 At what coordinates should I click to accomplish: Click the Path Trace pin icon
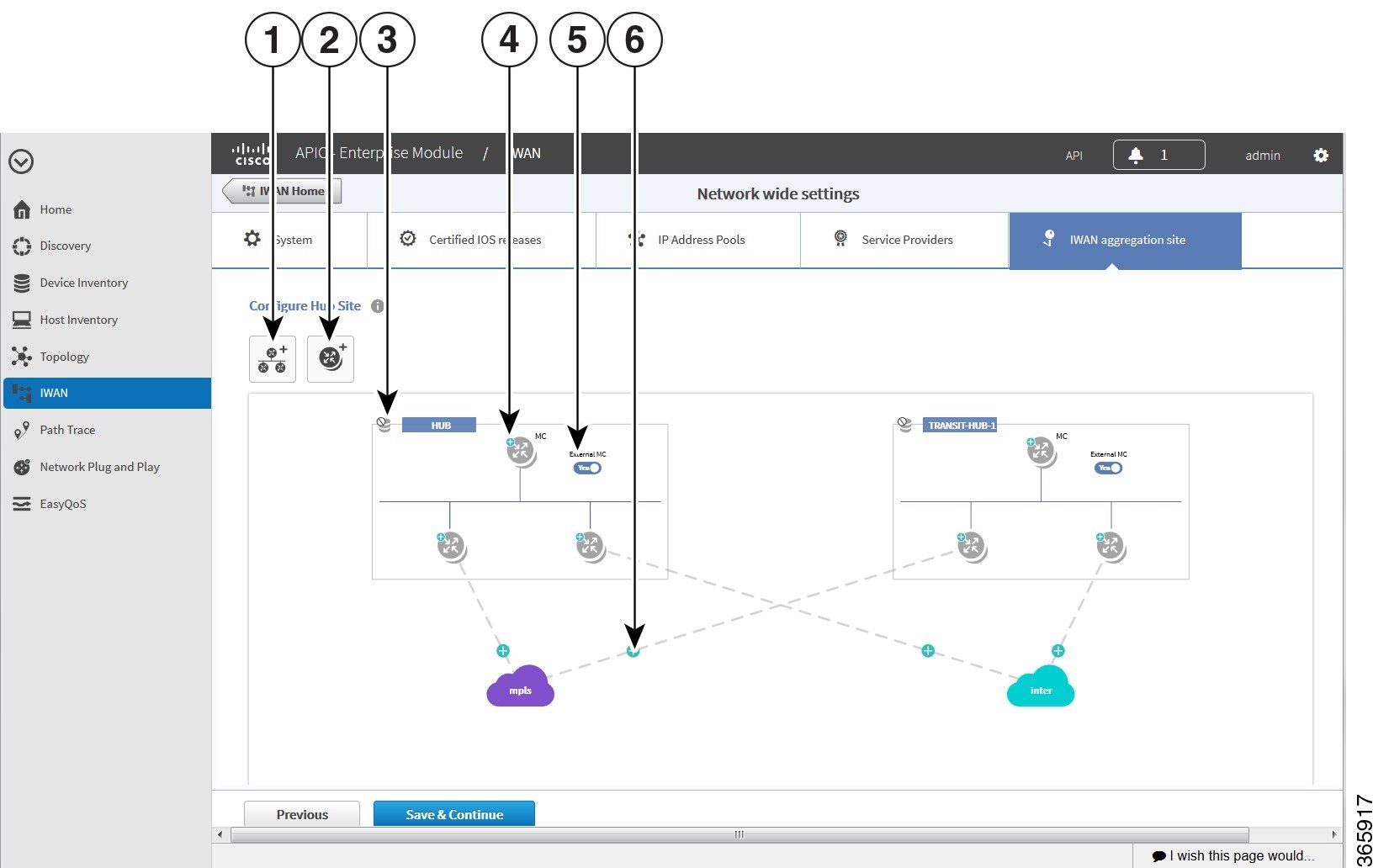coord(22,431)
